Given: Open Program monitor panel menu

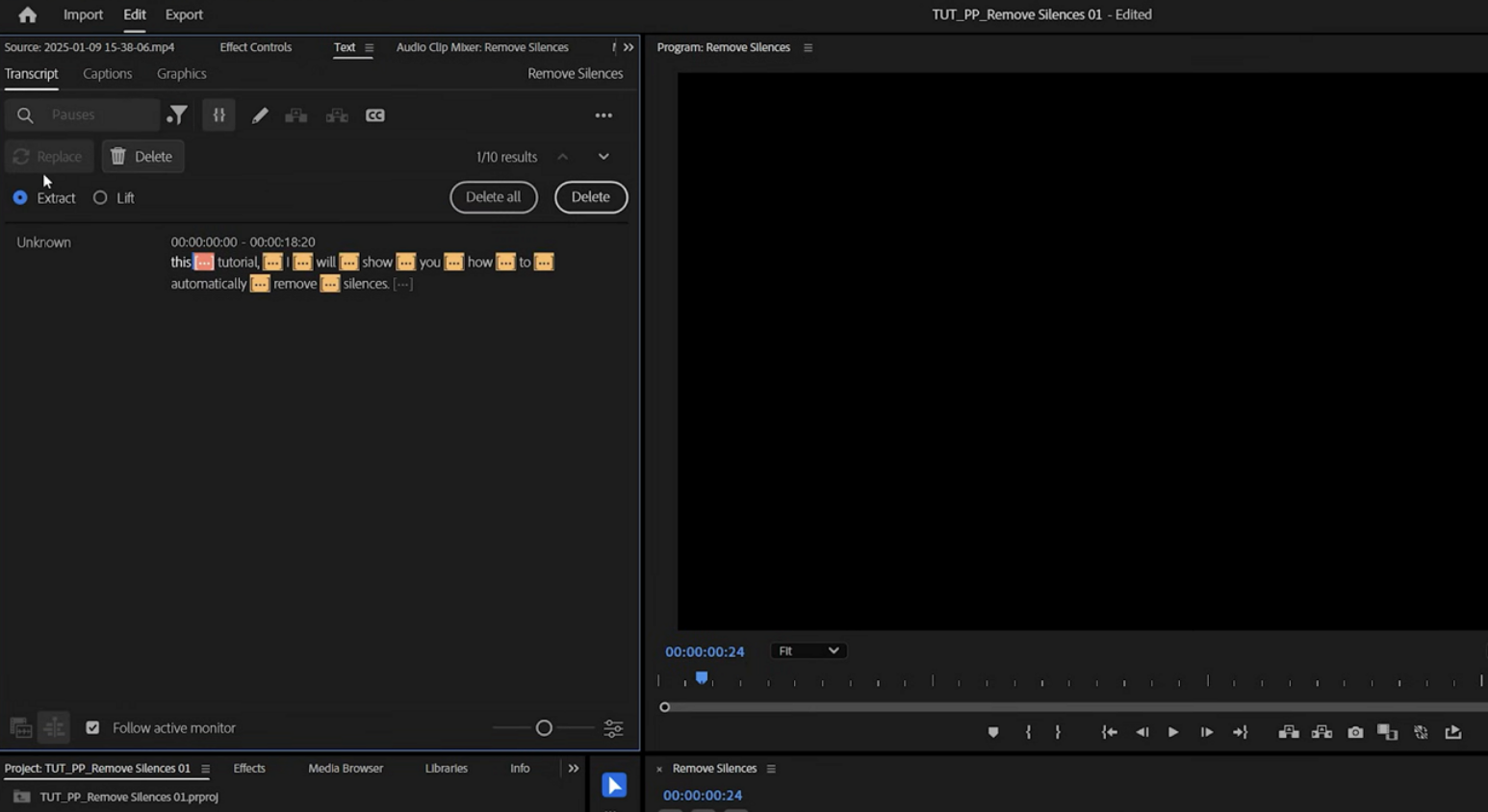Looking at the screenshot, I should (x=808, y=47).
